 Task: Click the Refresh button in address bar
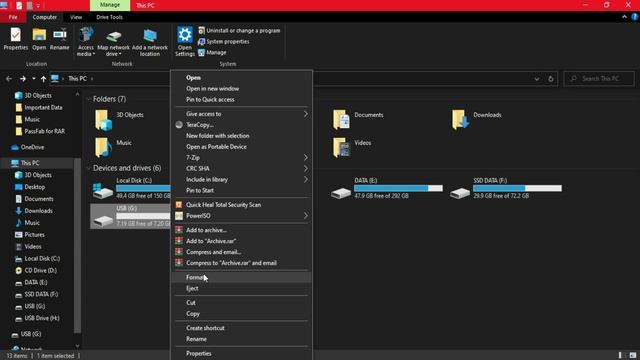click(551, 79)
